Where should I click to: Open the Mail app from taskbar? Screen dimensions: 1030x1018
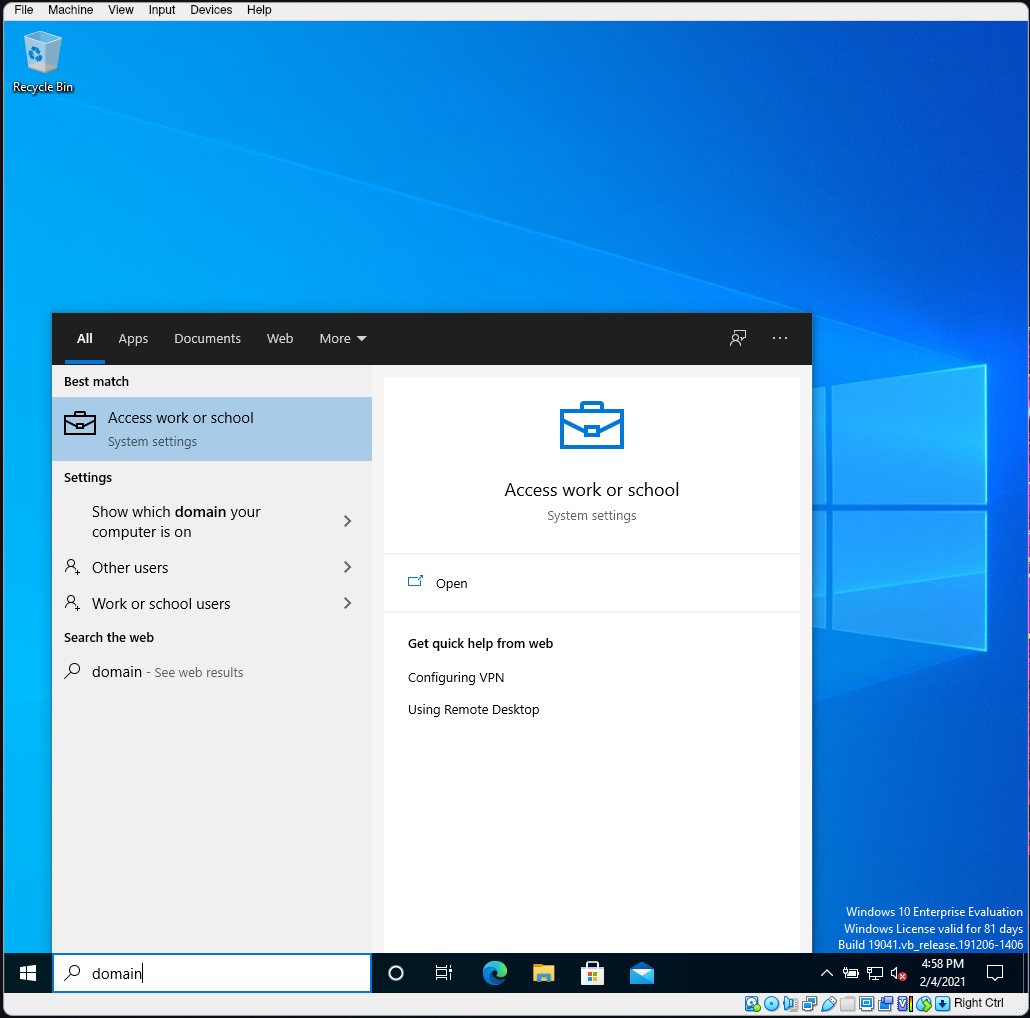(x=642, y=973)
